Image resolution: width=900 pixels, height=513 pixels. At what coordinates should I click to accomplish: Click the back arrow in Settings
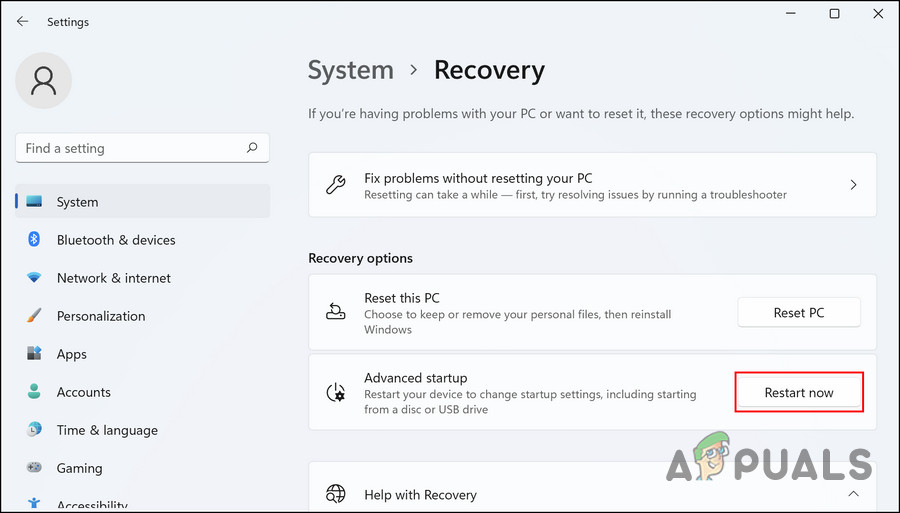(x=22, y=21)
